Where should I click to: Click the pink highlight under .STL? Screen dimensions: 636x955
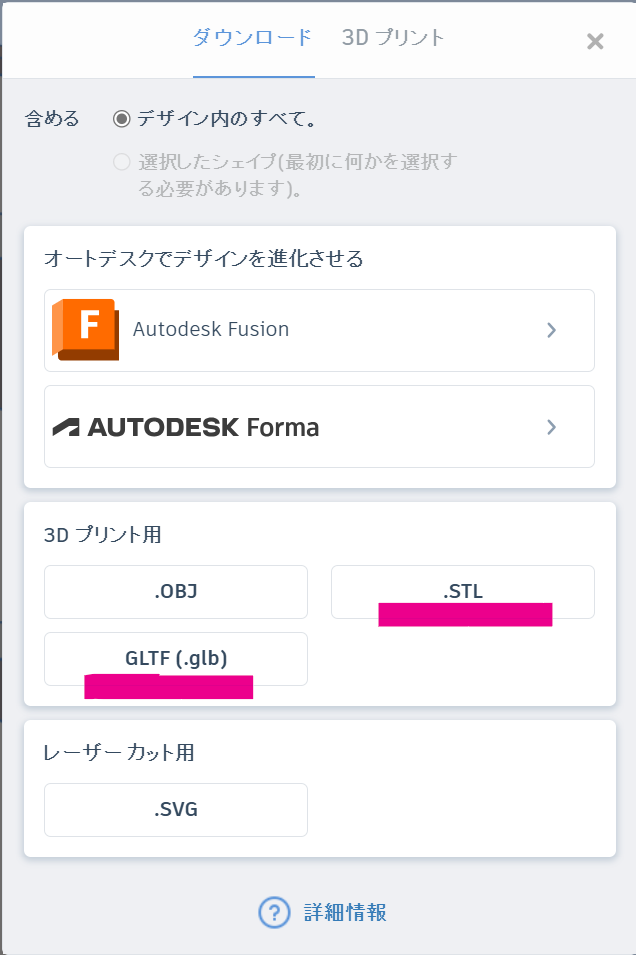coord(465,615)
